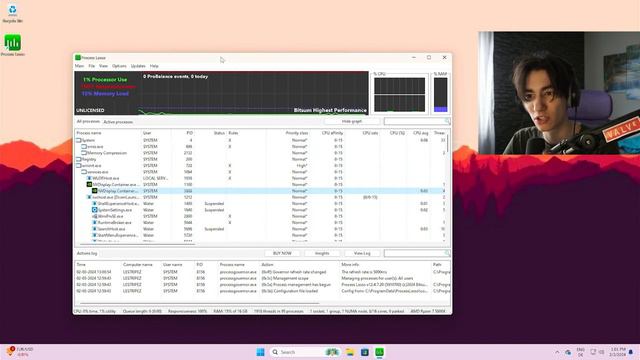Focus the actions log search field
The width and height of the screenshot is (640, 360).
coord(414,253)
